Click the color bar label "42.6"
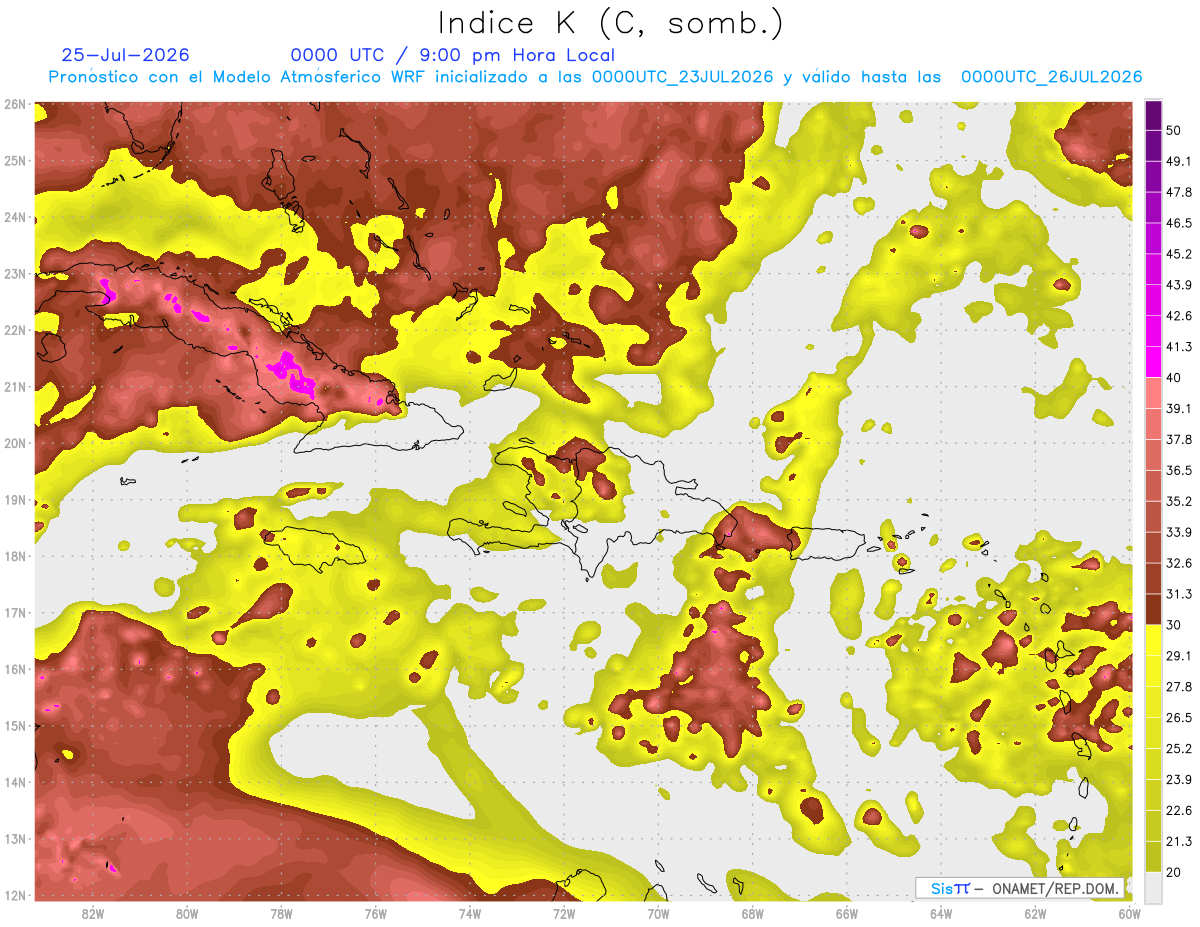The width and height of the screenshot is (1200, 927). pos(1179,316)
